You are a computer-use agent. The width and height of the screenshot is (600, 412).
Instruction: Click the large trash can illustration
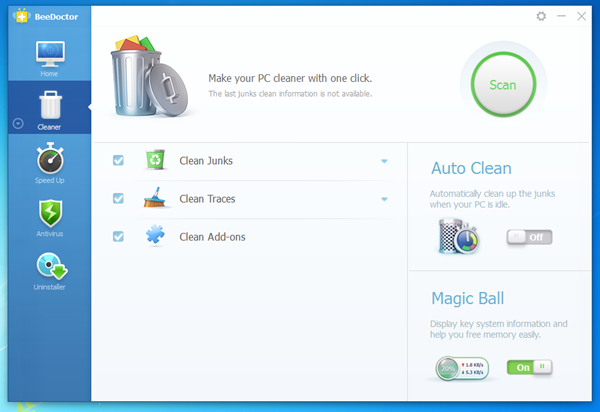(x=149, y=77)
